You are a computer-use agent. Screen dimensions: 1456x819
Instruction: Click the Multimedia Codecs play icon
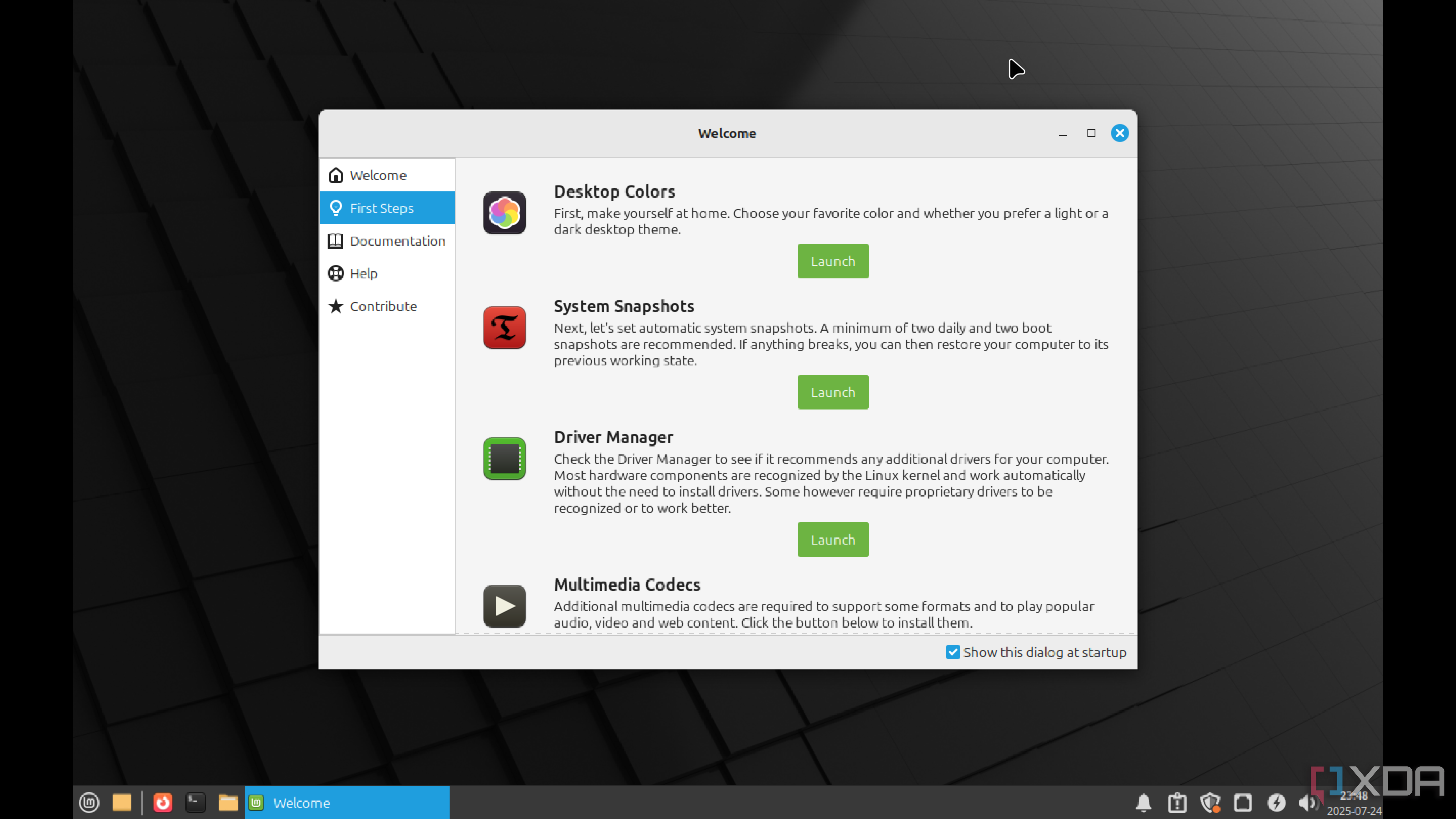[x=504, y=606]
